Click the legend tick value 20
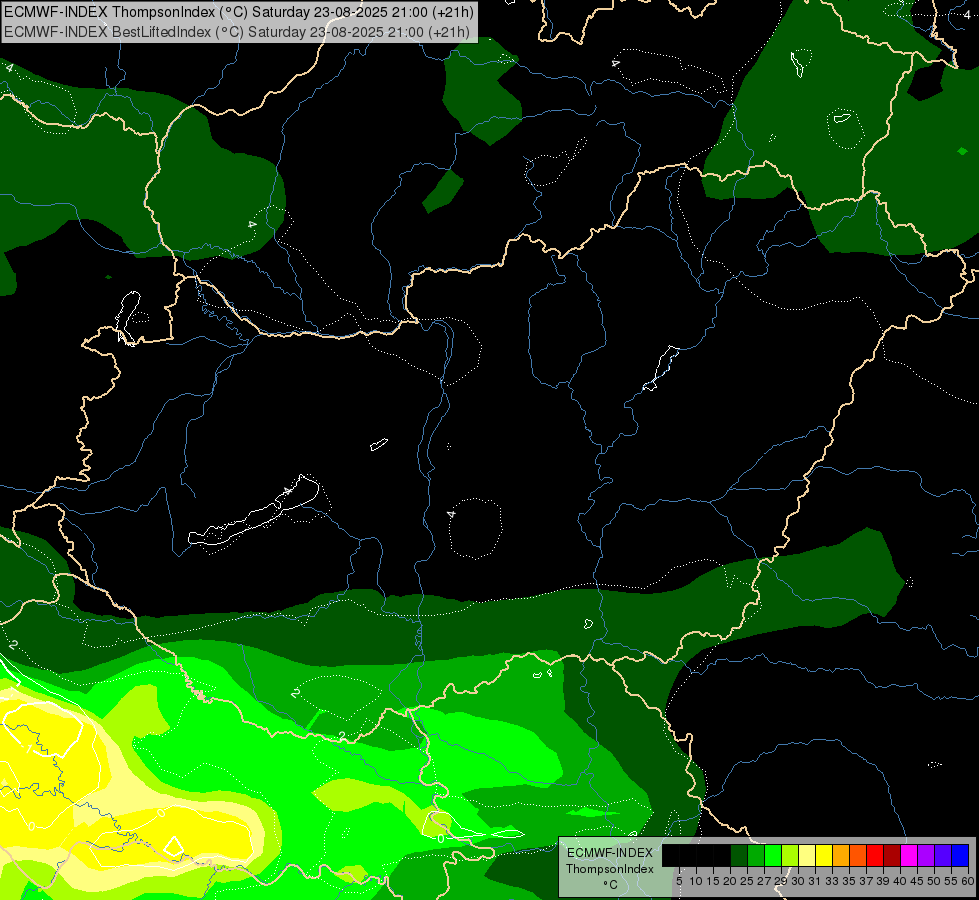 click(x=730, y=881)
